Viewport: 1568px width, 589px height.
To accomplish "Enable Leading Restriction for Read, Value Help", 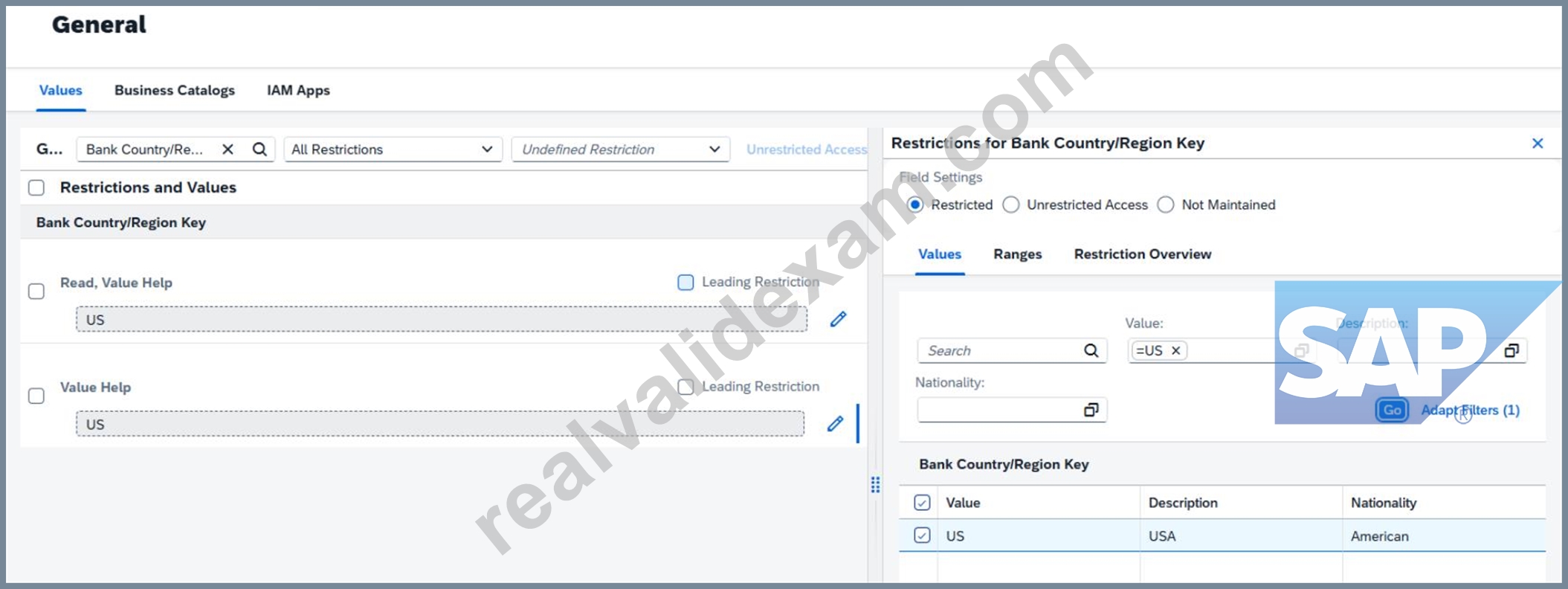I will 685,282.
